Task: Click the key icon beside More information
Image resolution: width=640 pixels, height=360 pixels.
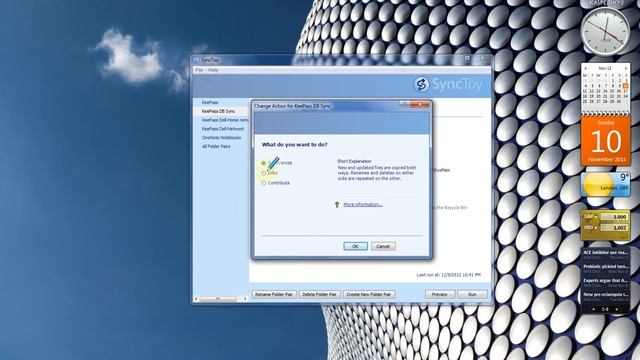Action: pos(337,204)
